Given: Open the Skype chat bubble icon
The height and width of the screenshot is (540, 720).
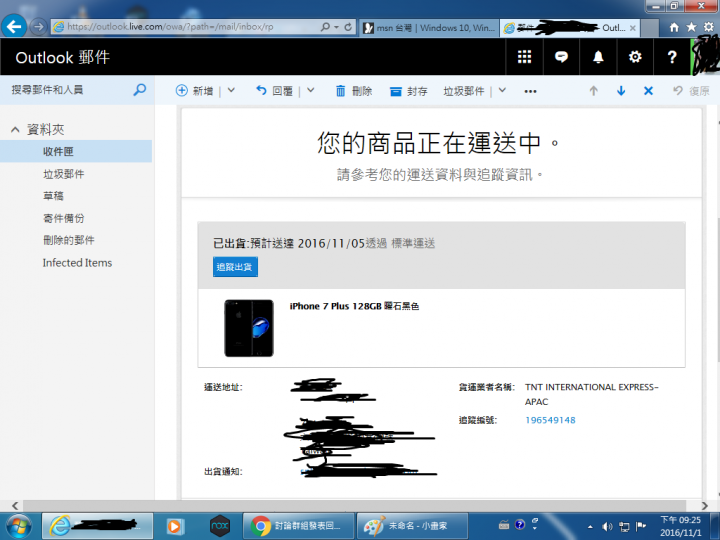Looking at the screenshot, I should (561, 57).
